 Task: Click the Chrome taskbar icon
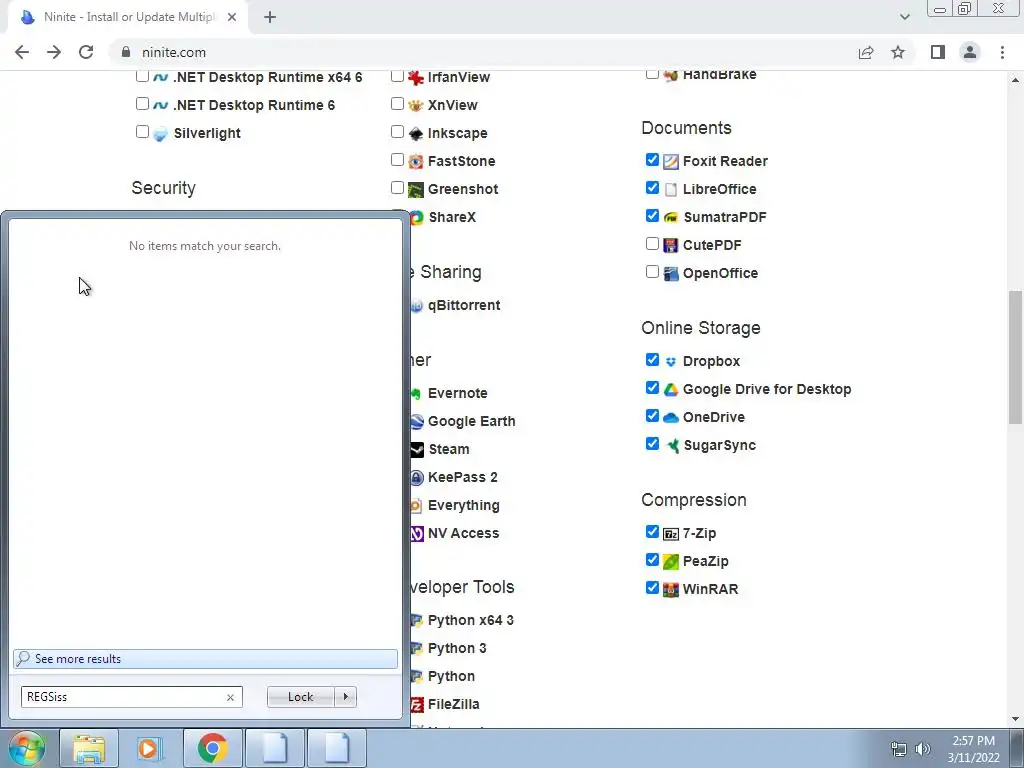[x=212, y=748]
